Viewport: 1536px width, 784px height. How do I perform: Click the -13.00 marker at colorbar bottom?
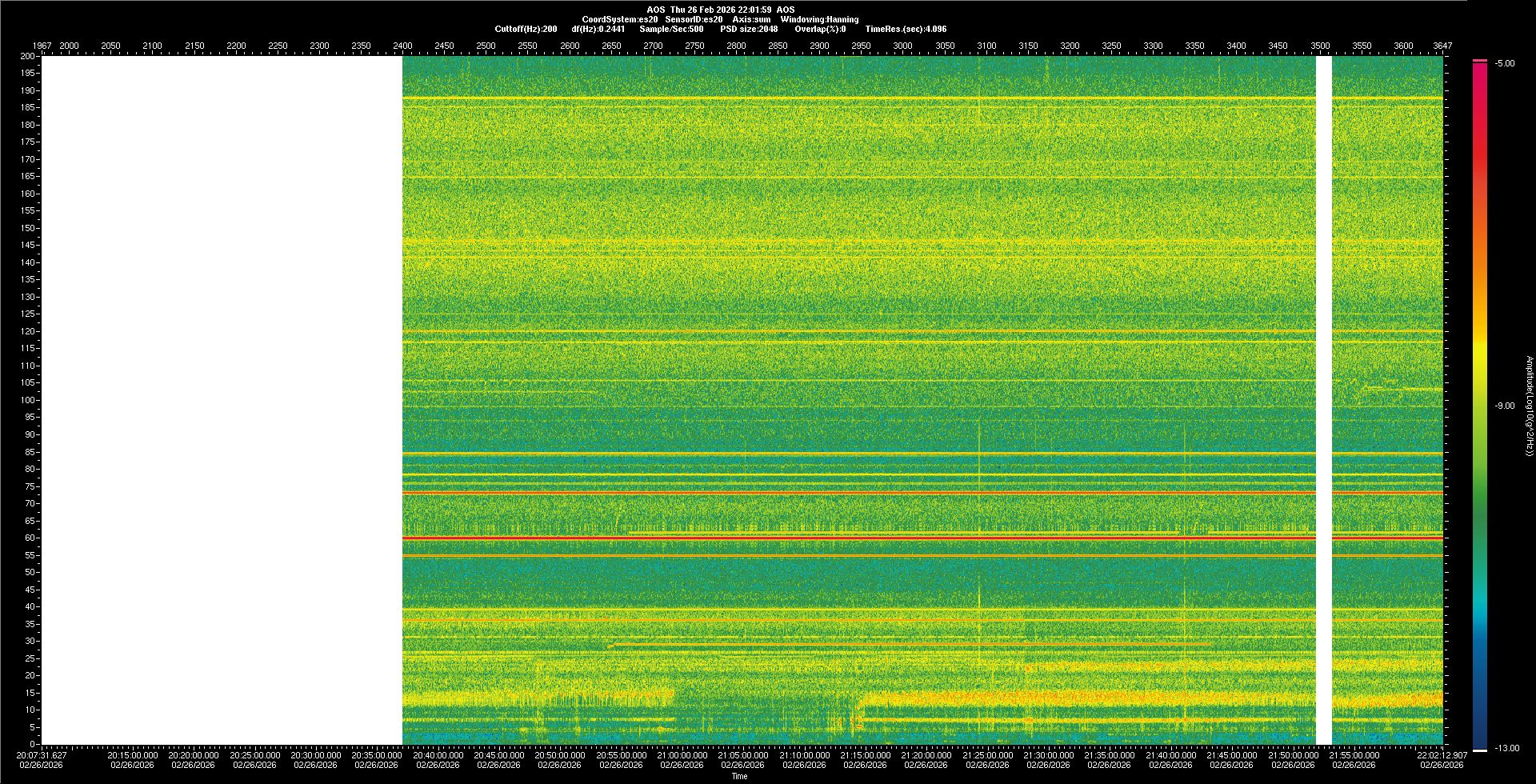pos(1506,748)
